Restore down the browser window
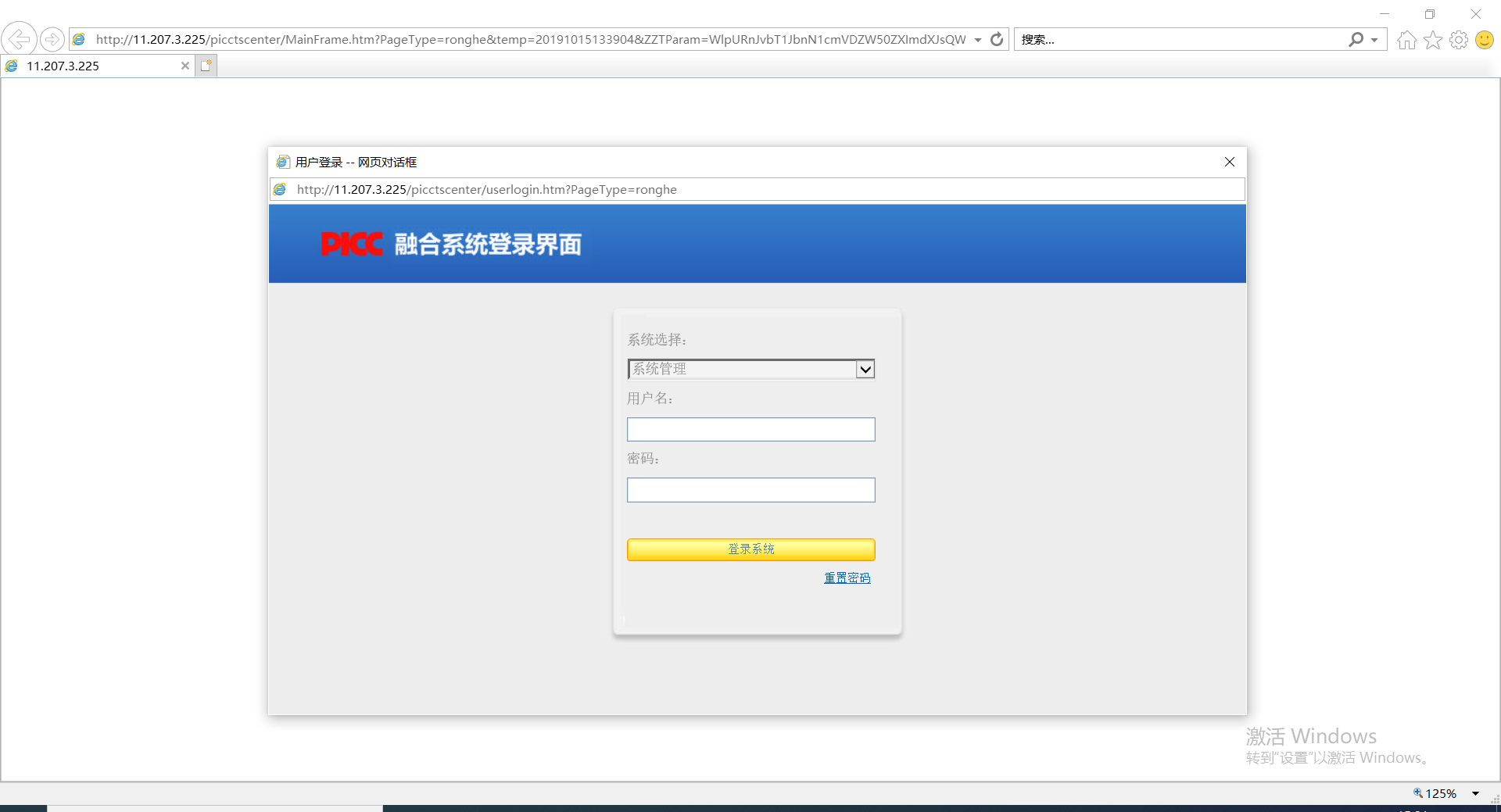Viewport: 1501px width, 812px height. click(x=1430, y=13)
